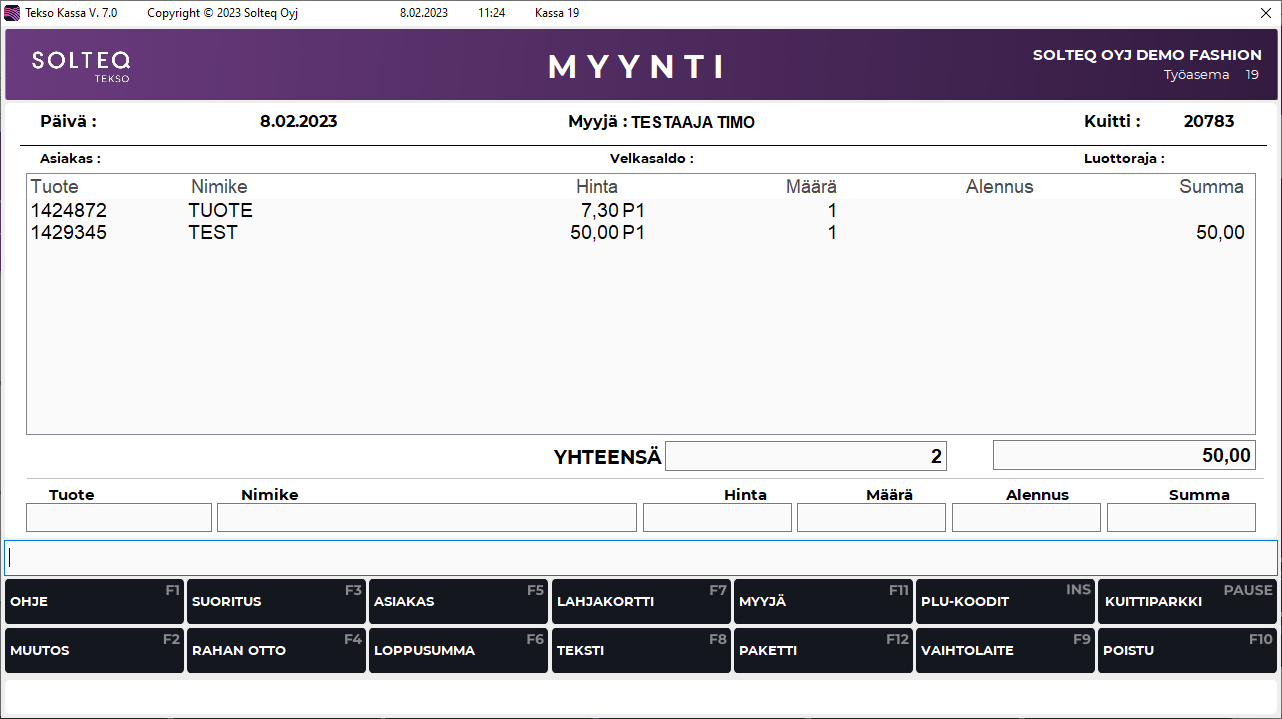Select the ASIAKAS customer button
The width and height of the screenshot is (1282, 719).
click(458, 602)
